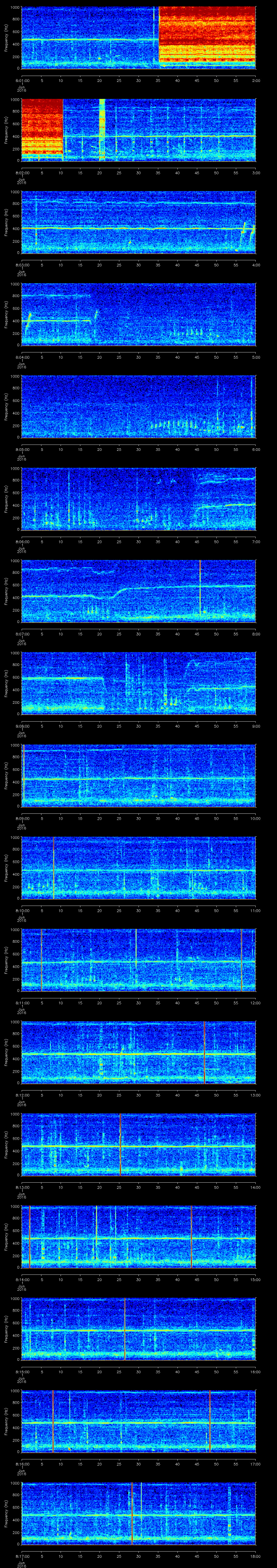Click the 30 second tick label under 8:06 spectrogram
Screen dimensions: 277x1568
(139, 542)
